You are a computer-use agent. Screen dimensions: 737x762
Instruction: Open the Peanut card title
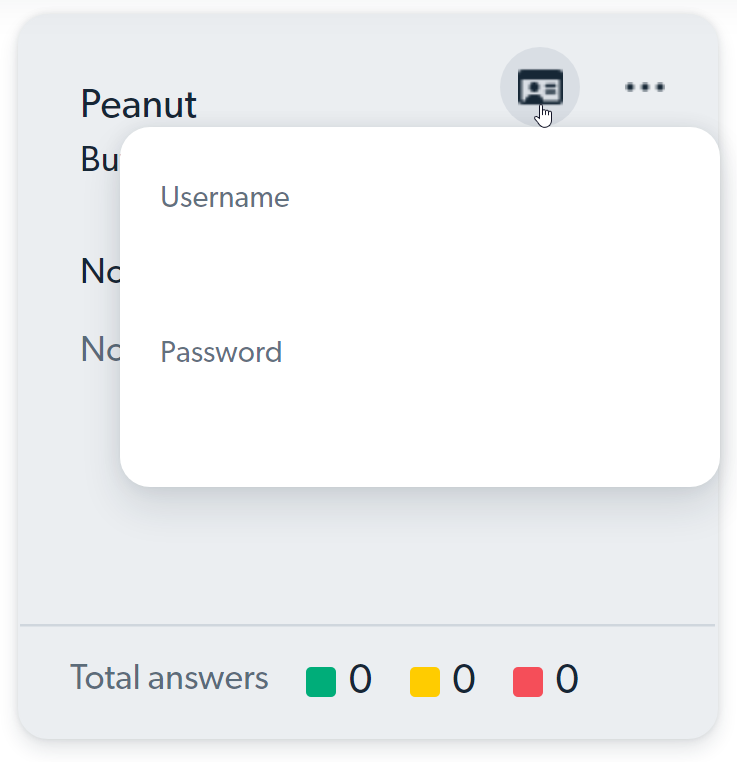point(138,104)
